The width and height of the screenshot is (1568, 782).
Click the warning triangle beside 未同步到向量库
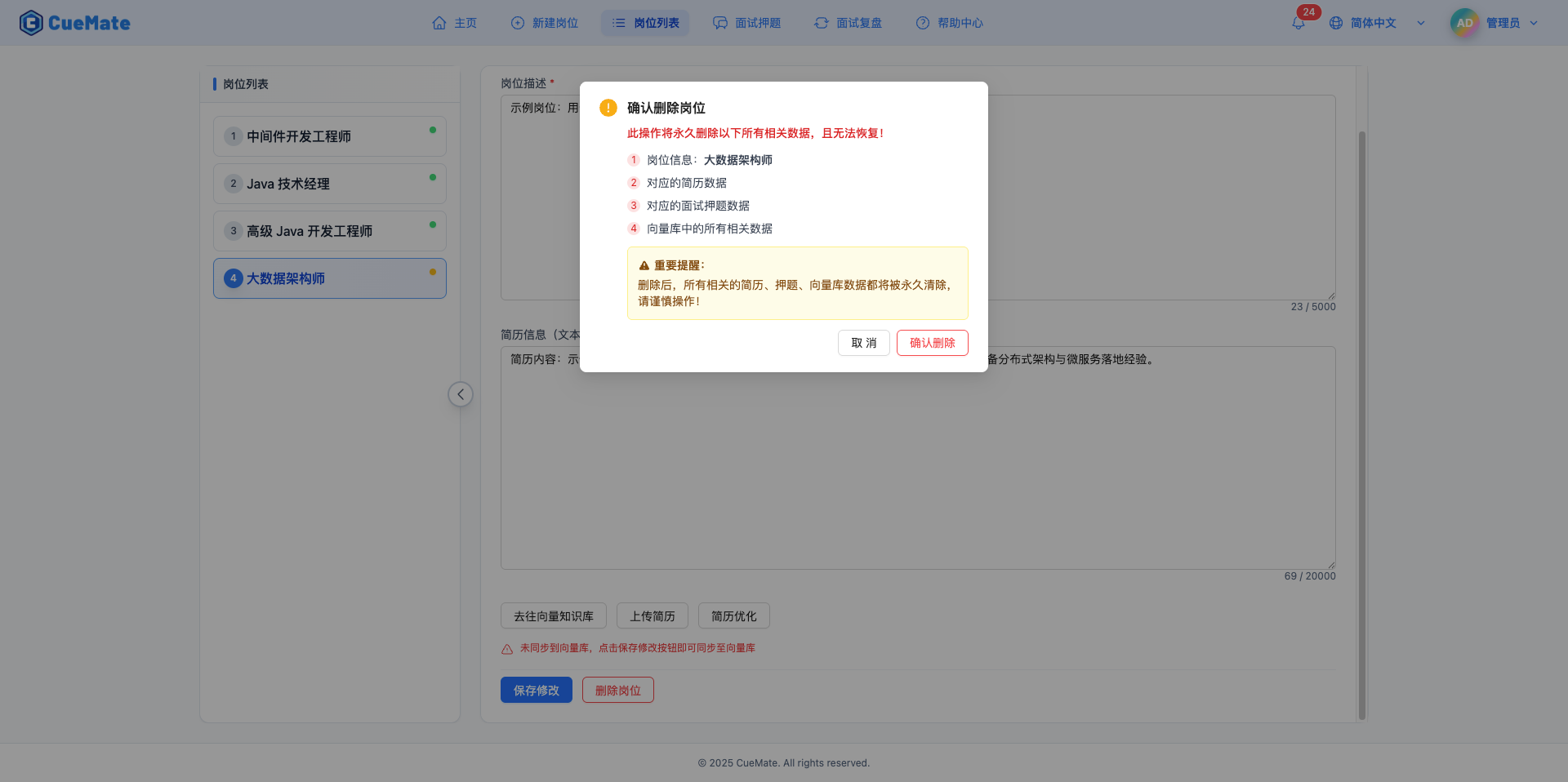point(506,648)
